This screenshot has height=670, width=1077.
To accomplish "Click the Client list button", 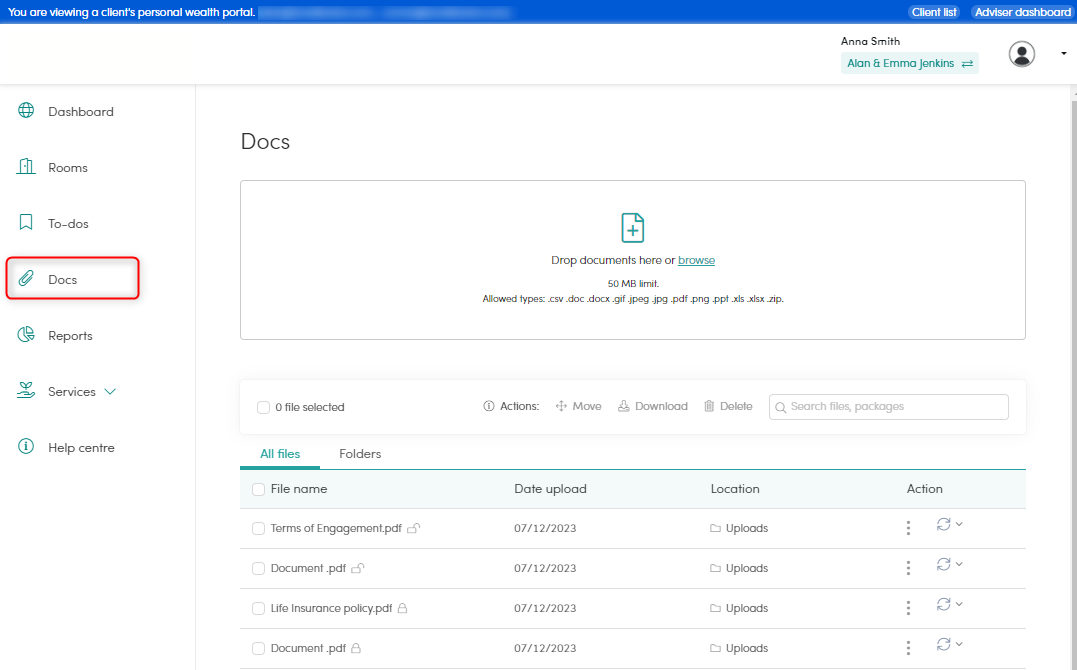I will (934, 12).
